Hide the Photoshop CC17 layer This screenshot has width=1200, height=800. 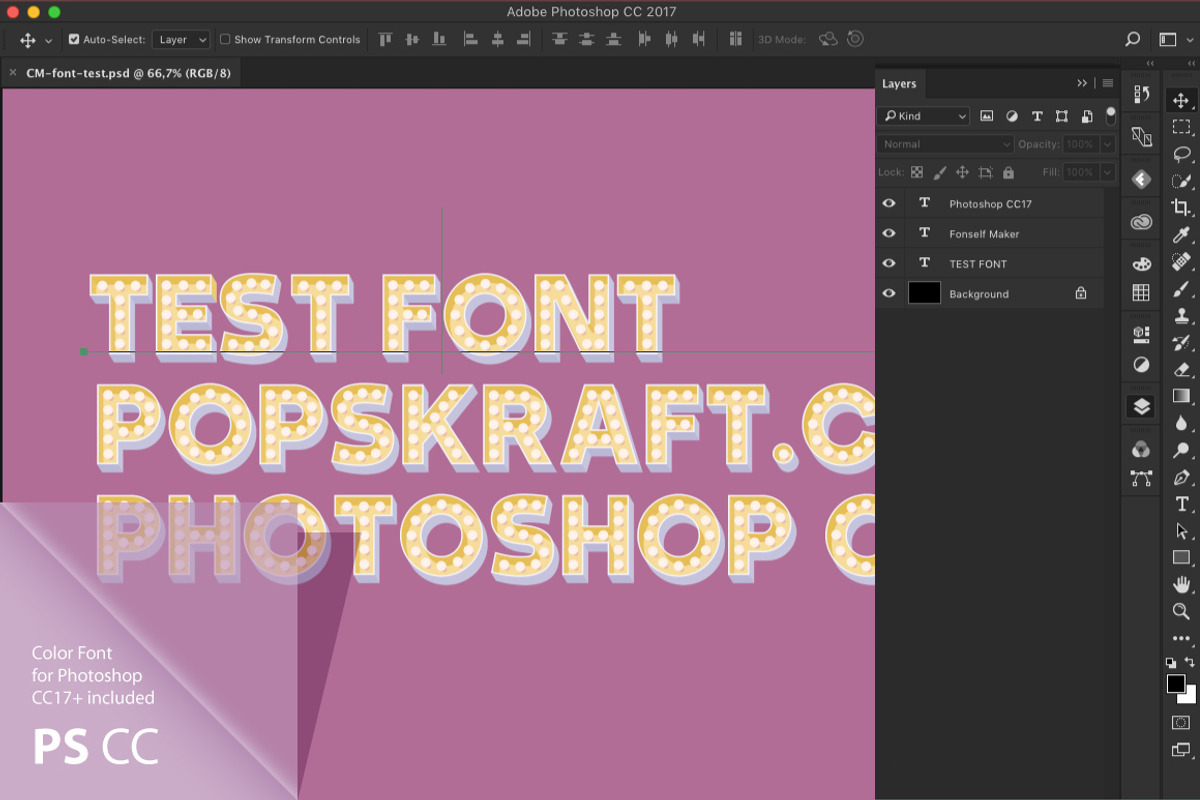point(889,203)
